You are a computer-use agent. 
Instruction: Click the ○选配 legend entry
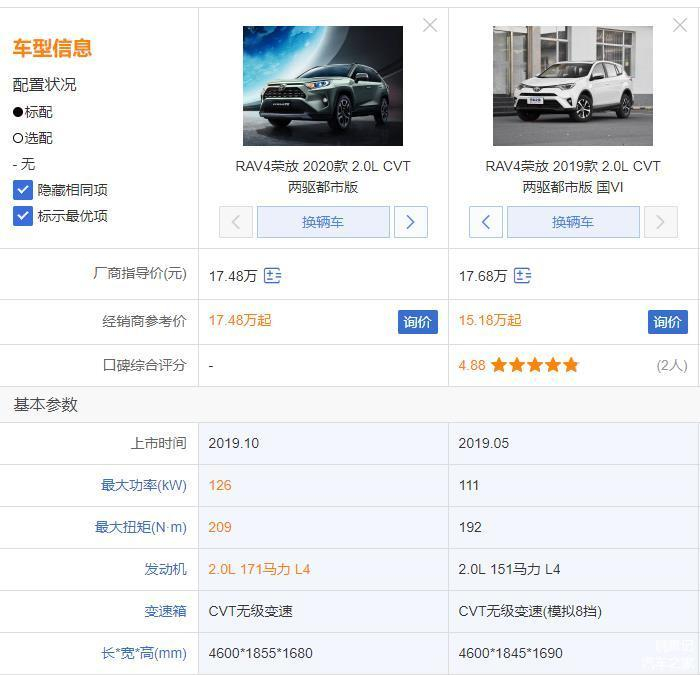33,138
